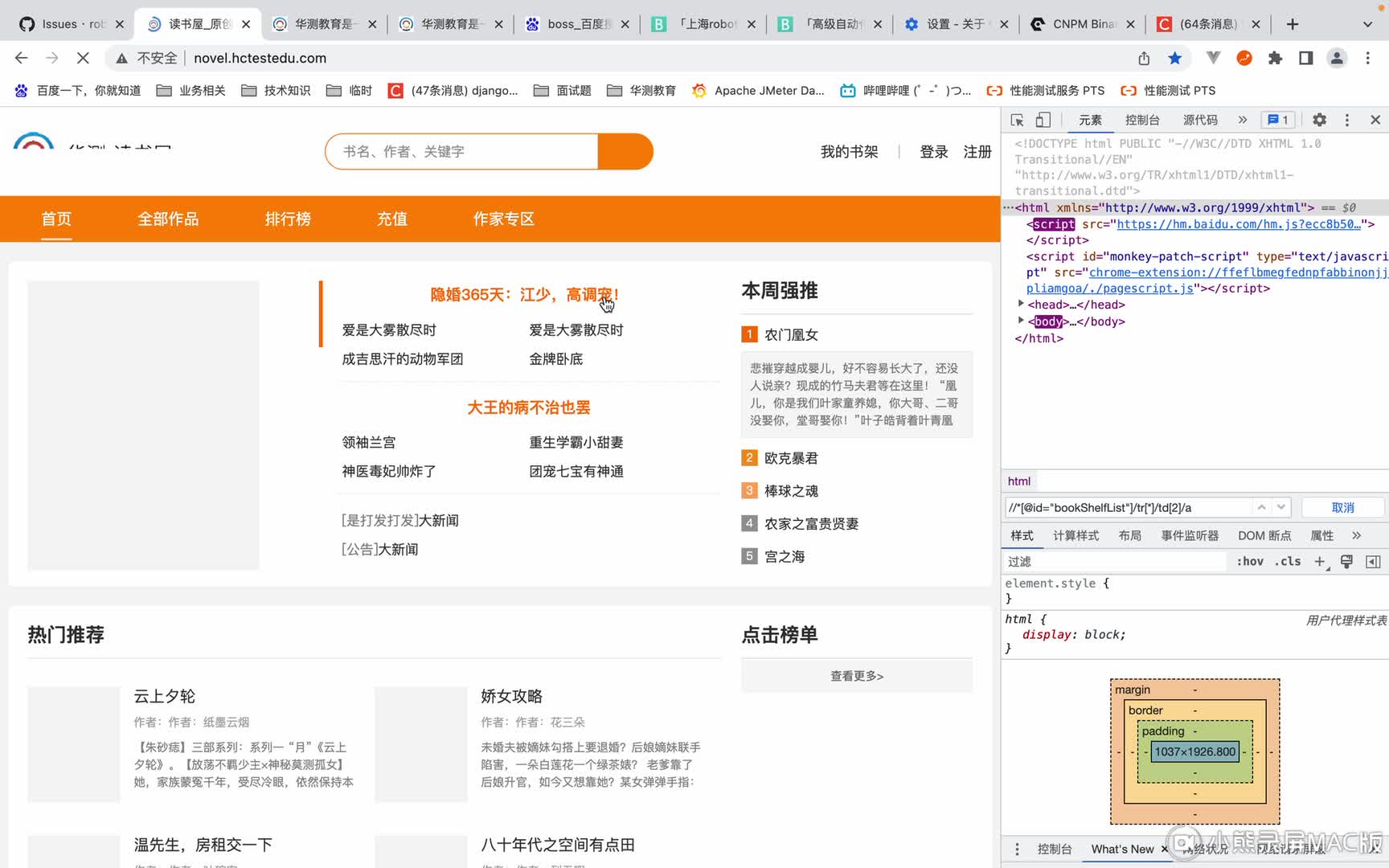Toggle rendering emulation paint icon

pyautogui.click(x=1346, y=561)
